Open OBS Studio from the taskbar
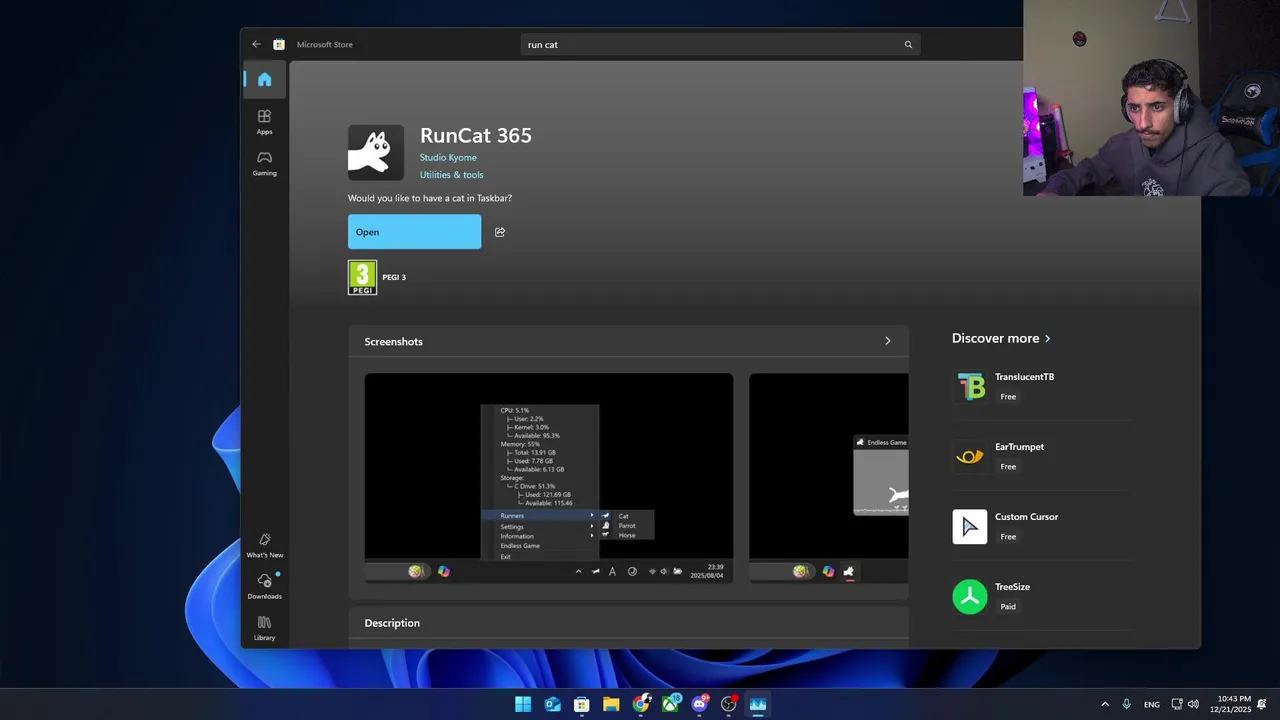The image size is (1280, 720). [729, 704]
